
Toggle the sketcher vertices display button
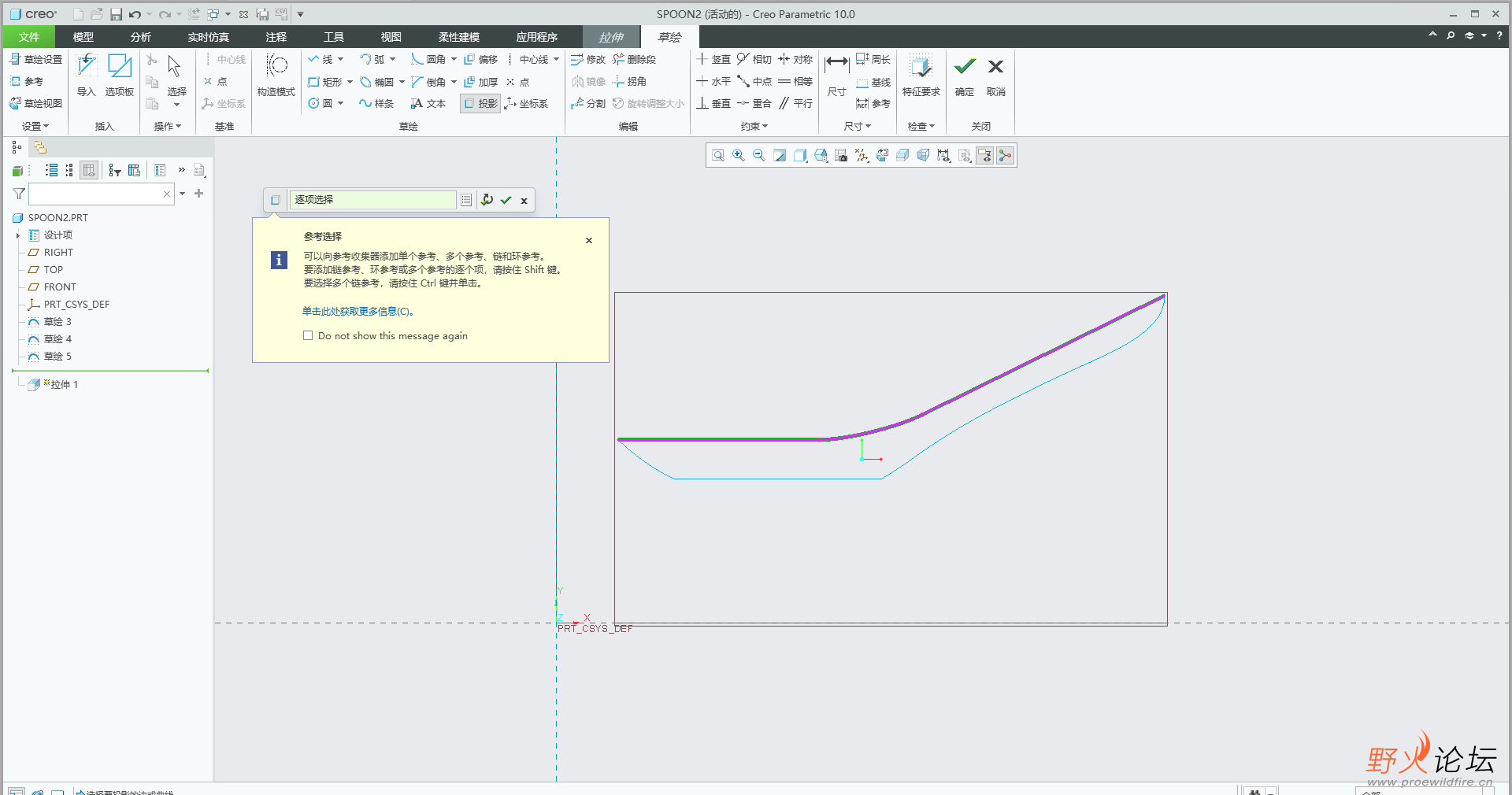coord(1005,156)
